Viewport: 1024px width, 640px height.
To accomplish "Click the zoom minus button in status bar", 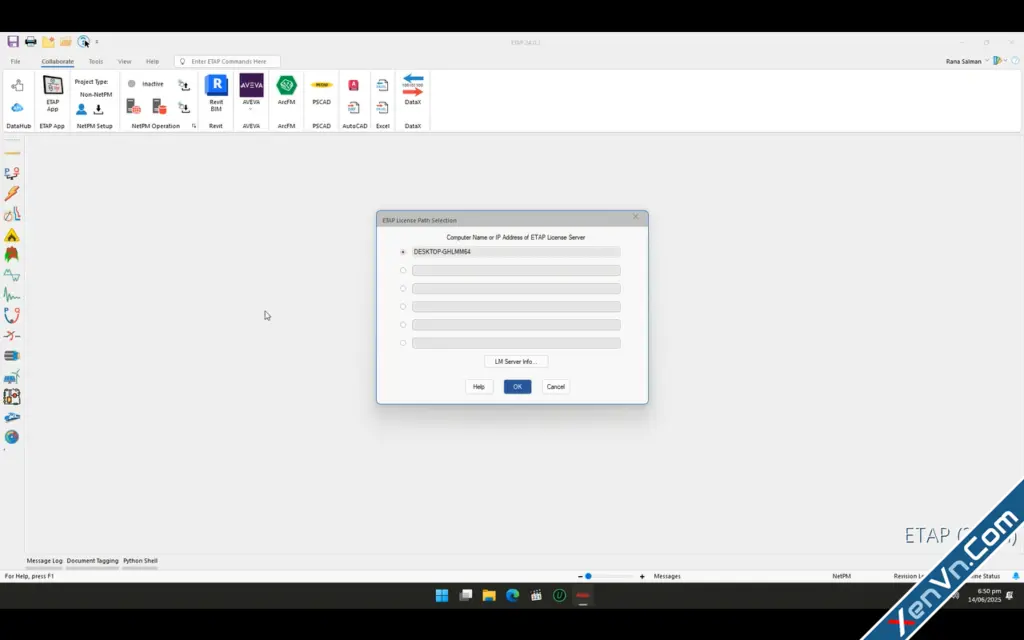I will pos(580,576).
